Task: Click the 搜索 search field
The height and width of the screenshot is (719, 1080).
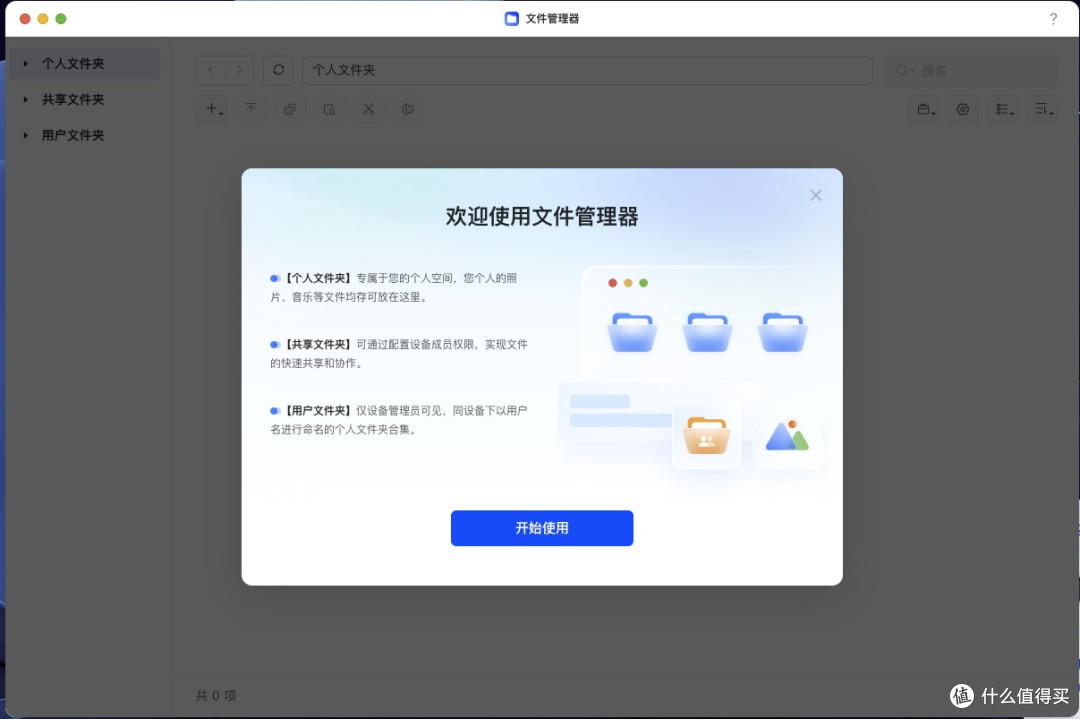Action: [x=970, y=70]
